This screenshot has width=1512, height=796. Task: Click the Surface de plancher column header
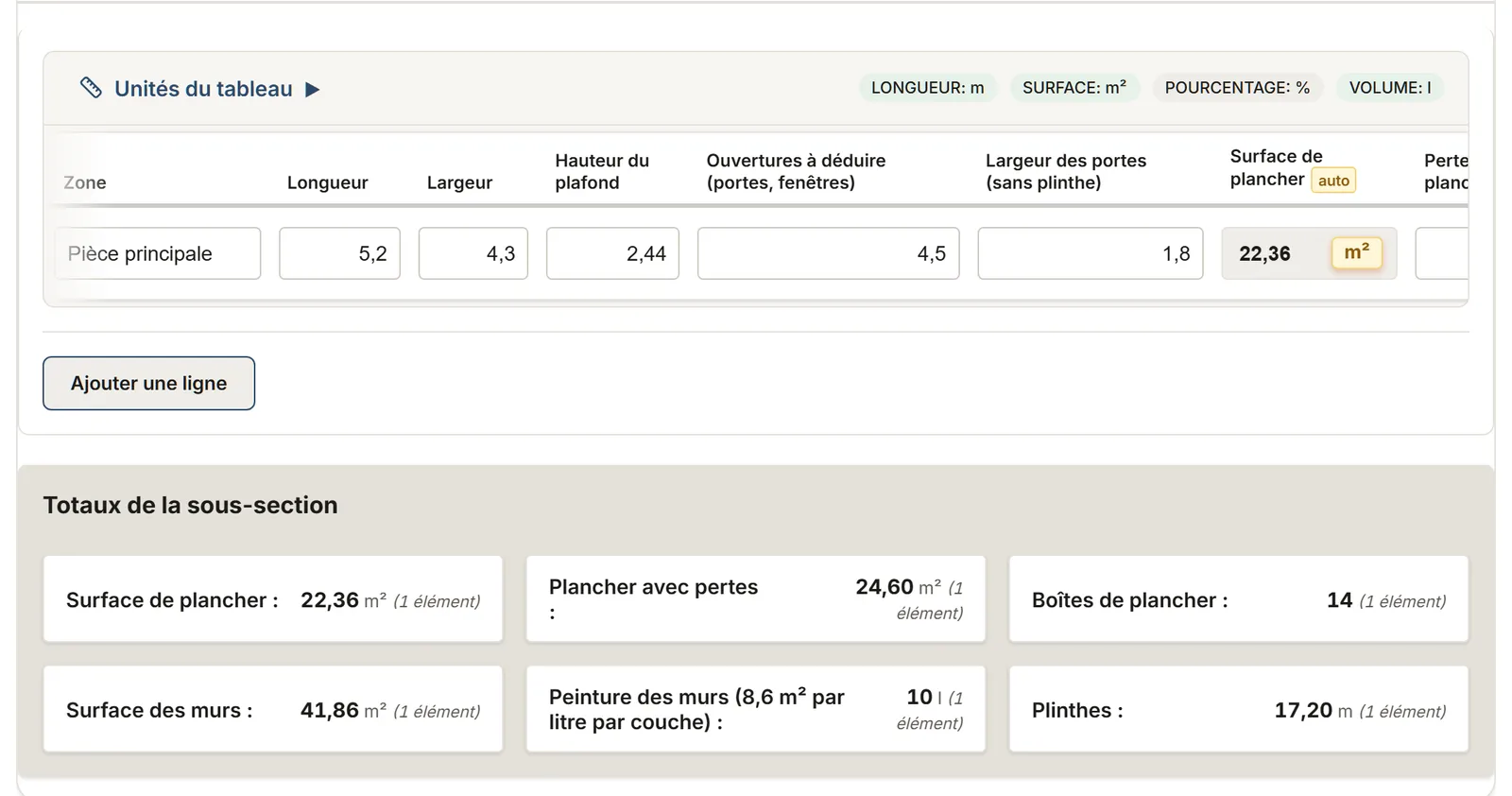[1276, 167]
